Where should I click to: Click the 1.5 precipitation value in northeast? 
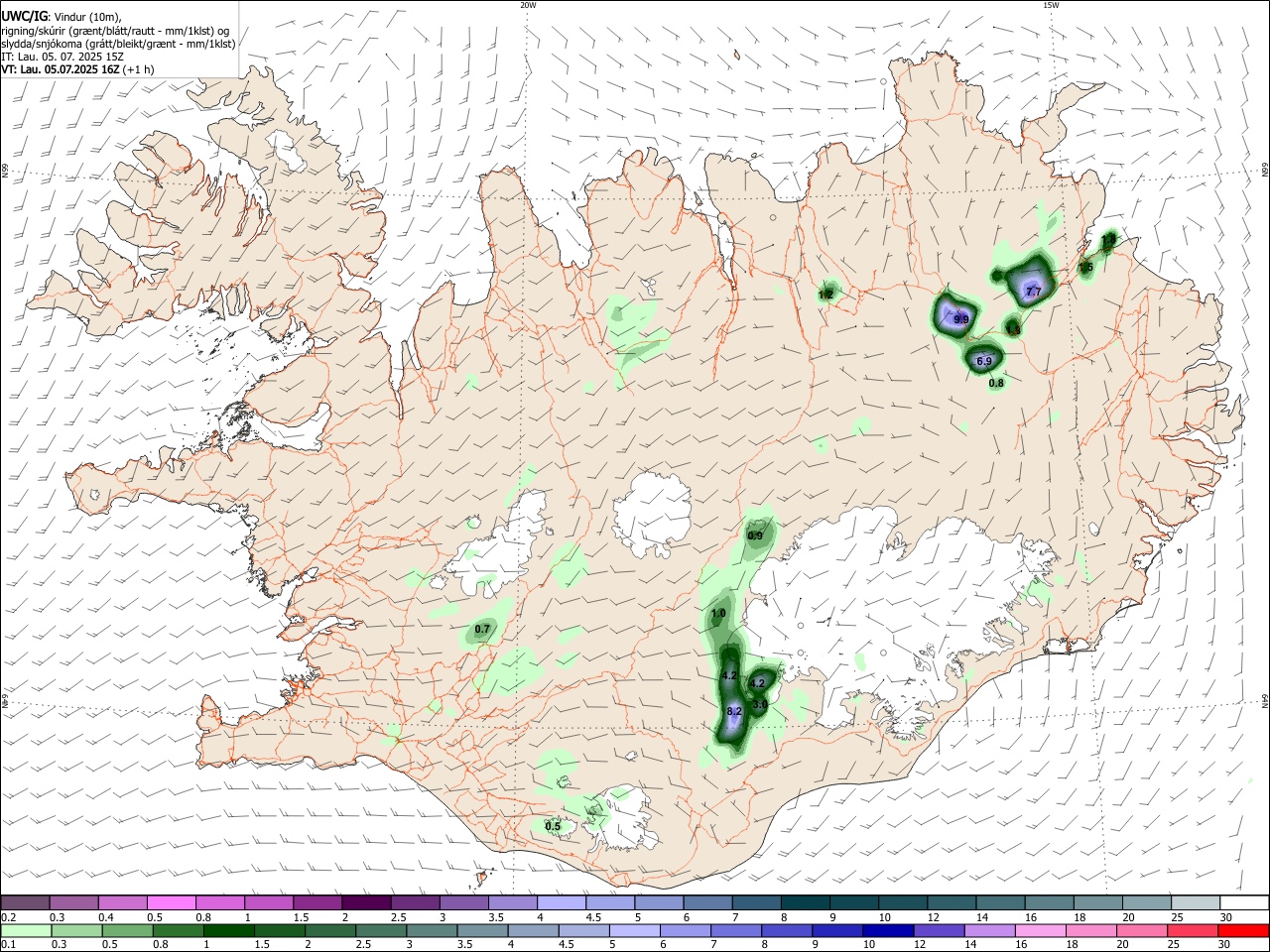point(1085,267)
